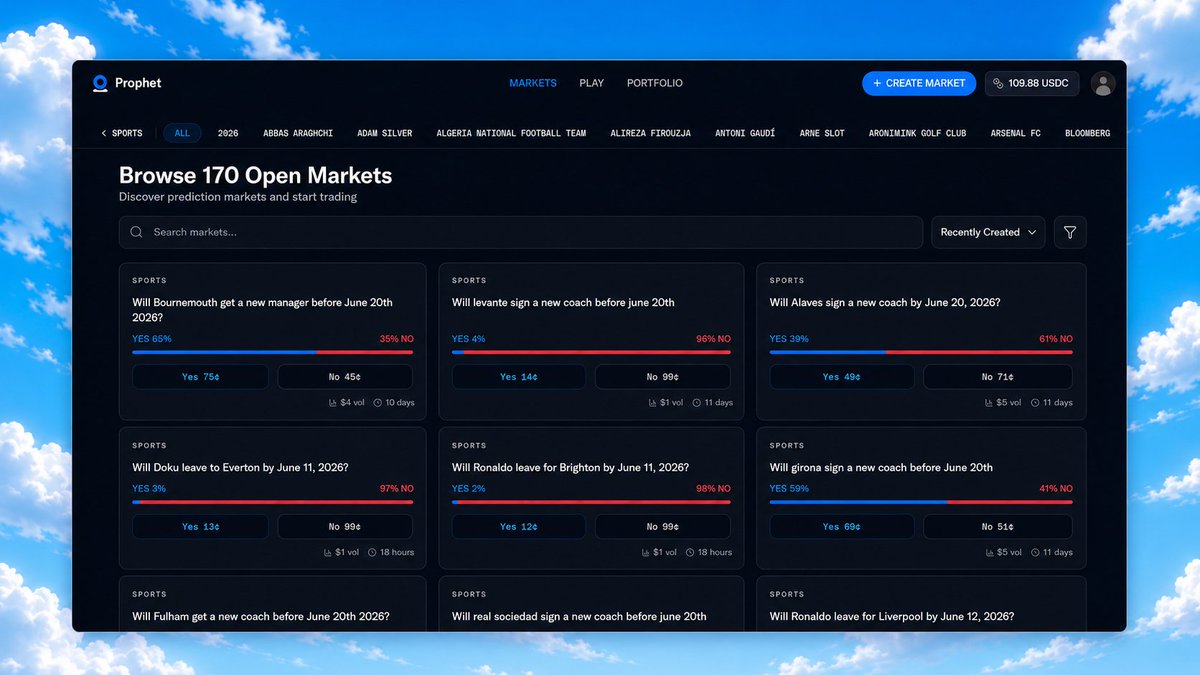This screenshot has height=675, width=1200.
Task: Open Will Ronaldo leave for Liverpool market
Action: pyautogui.click(x=892, y=617)
